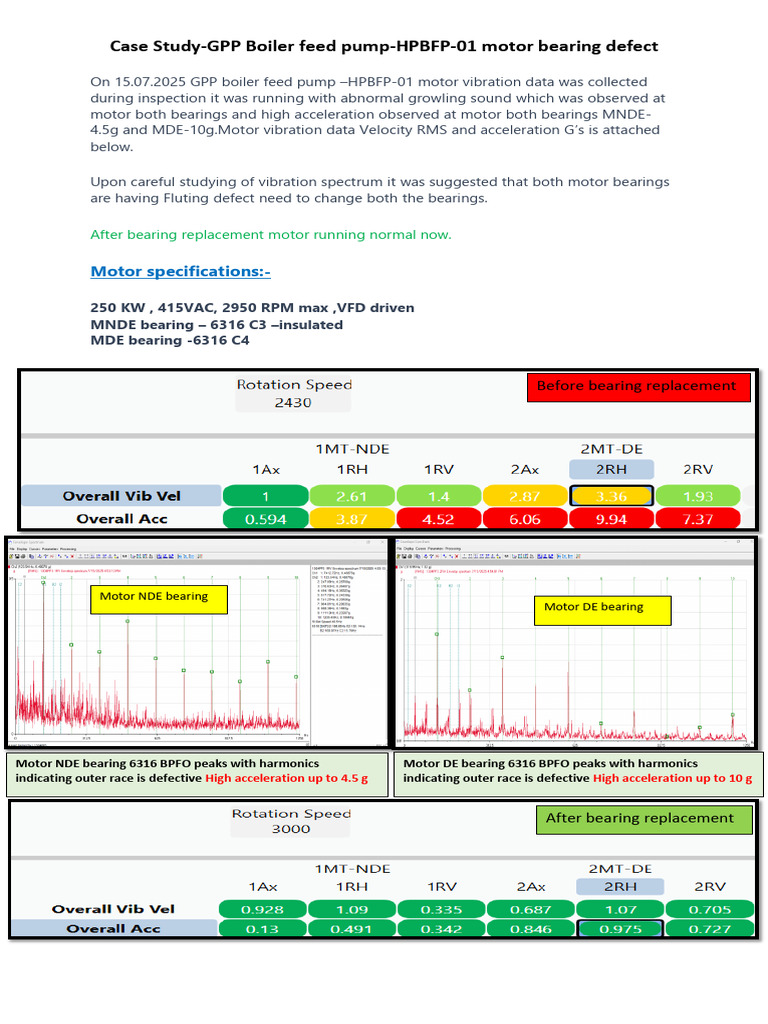This screenshot has height=1024, width=768.
Task: Click the '250 KW, 415VAC, 2950 RPM' specification line
Action: (252, 308)
